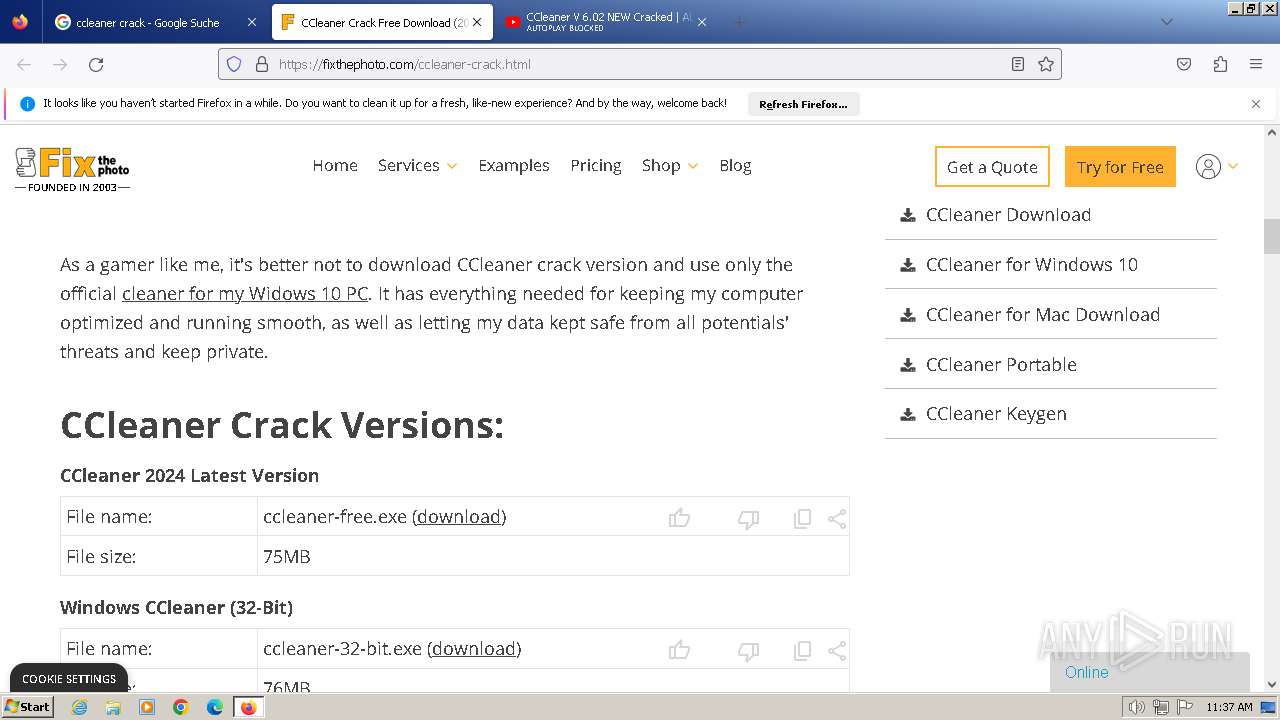Click the Get a Quote button
Screen dimensions: 1280x720
pyautogui.click(x=992, y=167)
